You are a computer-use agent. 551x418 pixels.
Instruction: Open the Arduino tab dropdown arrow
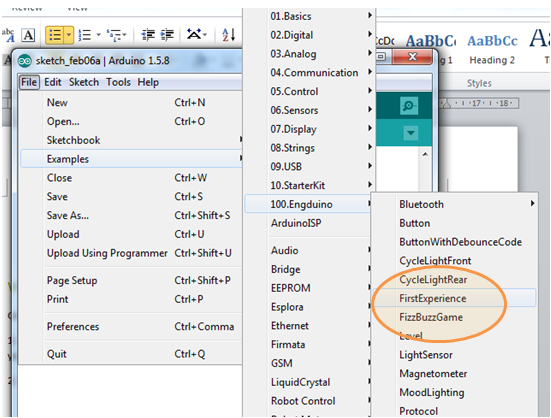pyautogui.click(x=410, y=133)
